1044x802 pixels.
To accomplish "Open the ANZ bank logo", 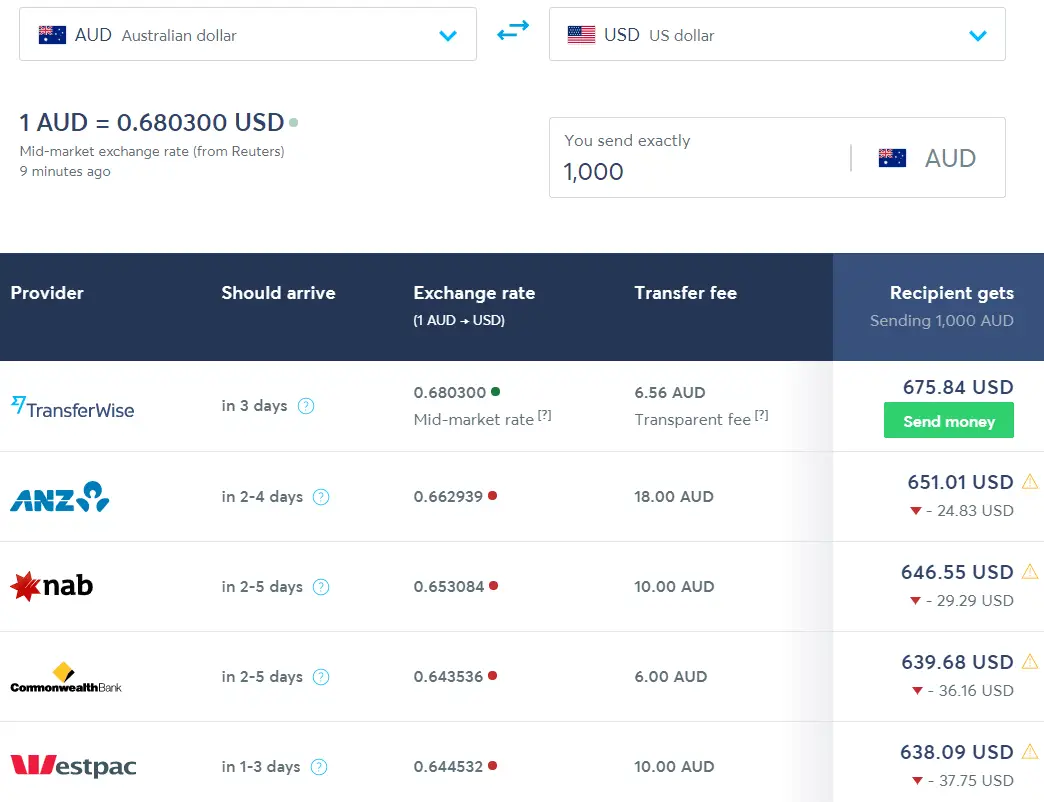I will [x=58, y=497].
